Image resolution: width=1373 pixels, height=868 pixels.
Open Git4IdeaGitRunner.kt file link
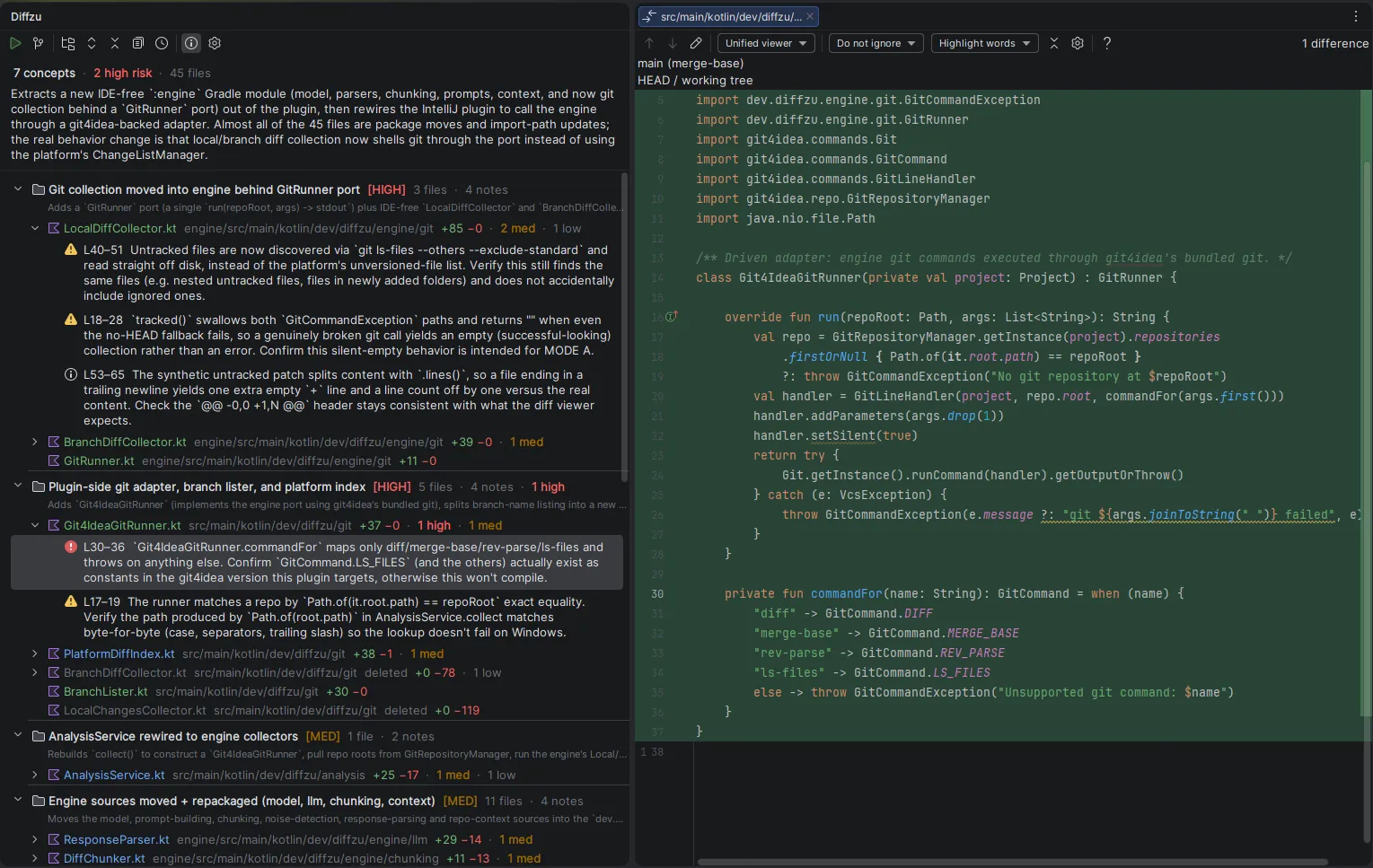[122, 525]
